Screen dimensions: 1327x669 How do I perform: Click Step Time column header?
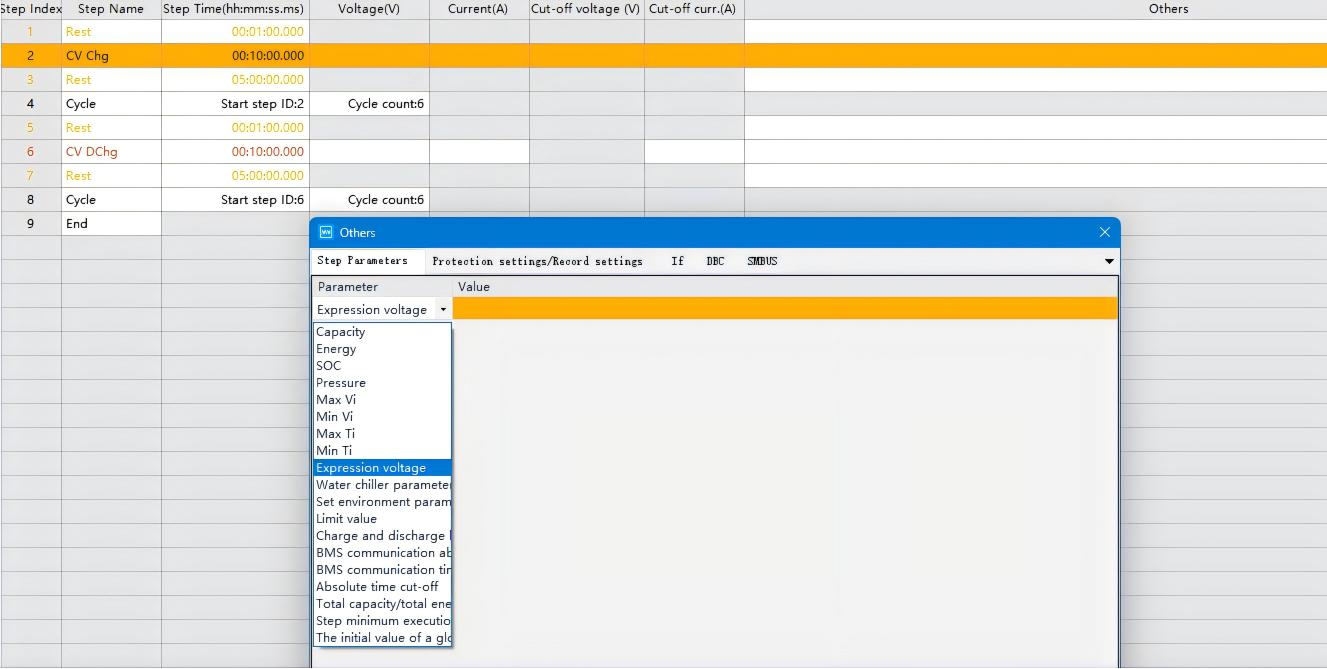coord(235,9)
